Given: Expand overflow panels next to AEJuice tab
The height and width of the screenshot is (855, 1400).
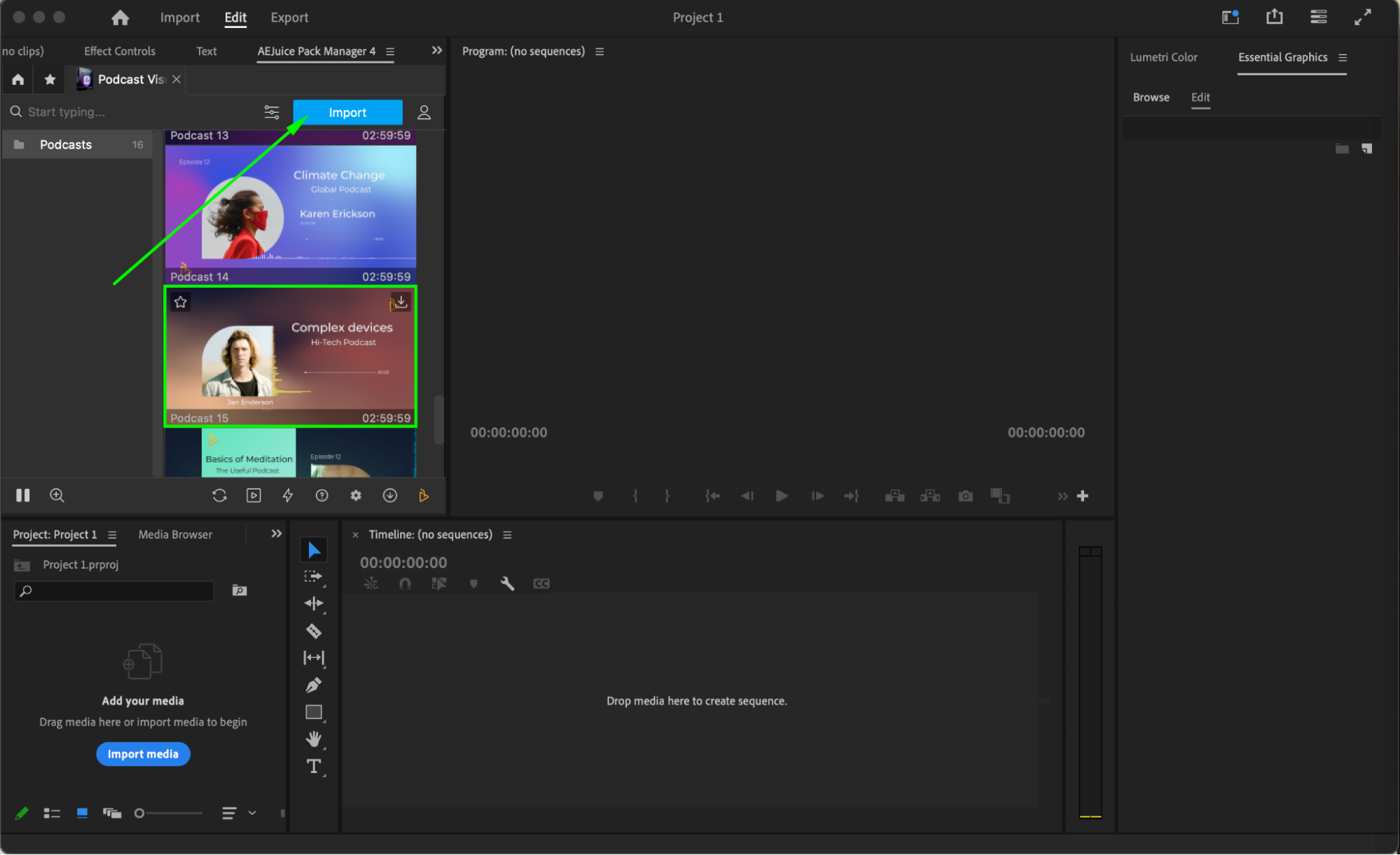Looking at the screenshot, I should click(x=436, y=50).
